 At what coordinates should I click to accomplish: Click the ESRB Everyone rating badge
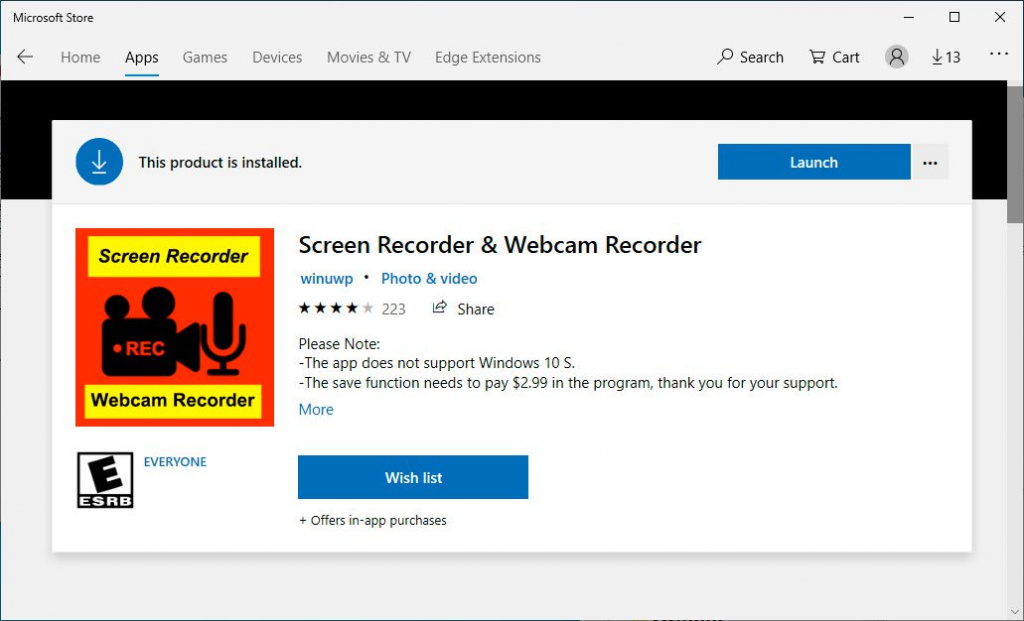tap(105, 480)
